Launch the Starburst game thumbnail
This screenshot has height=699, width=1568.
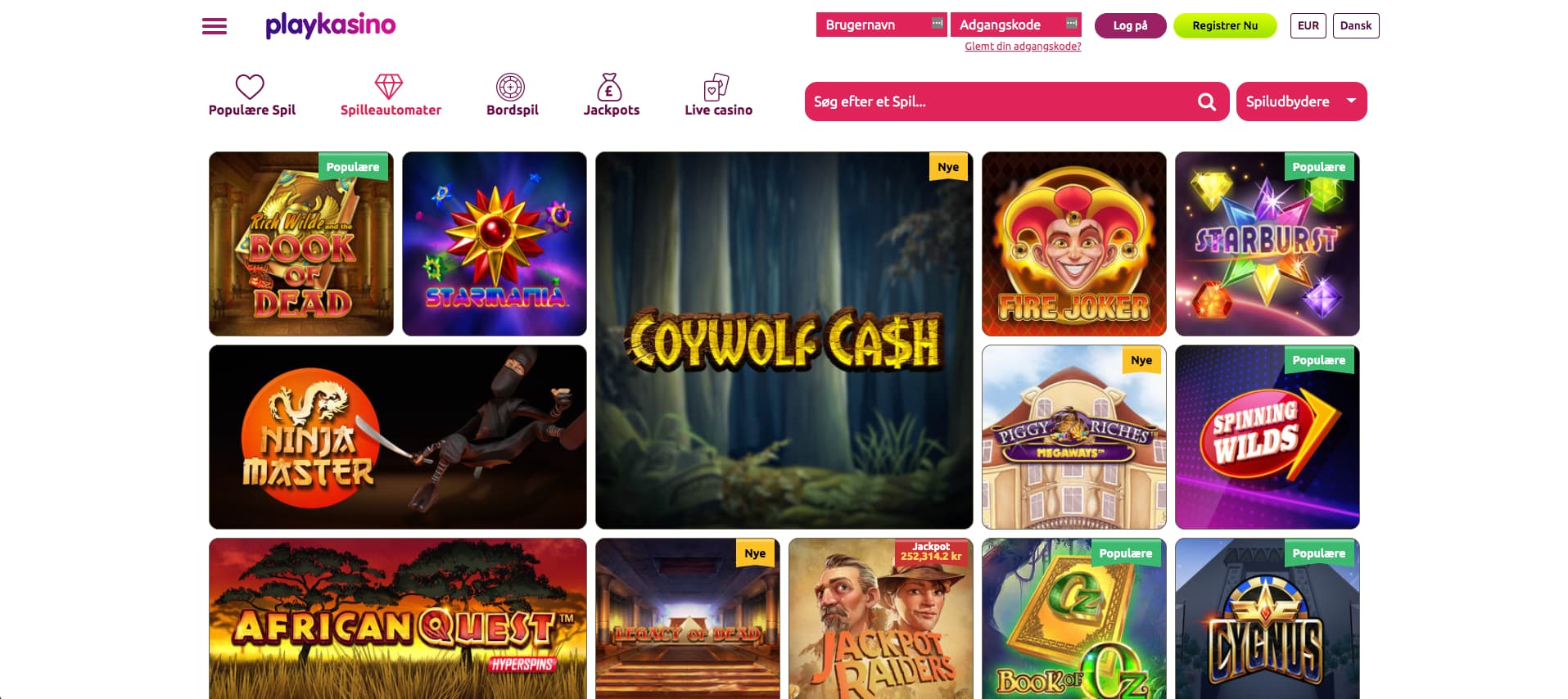point(1268,244)
